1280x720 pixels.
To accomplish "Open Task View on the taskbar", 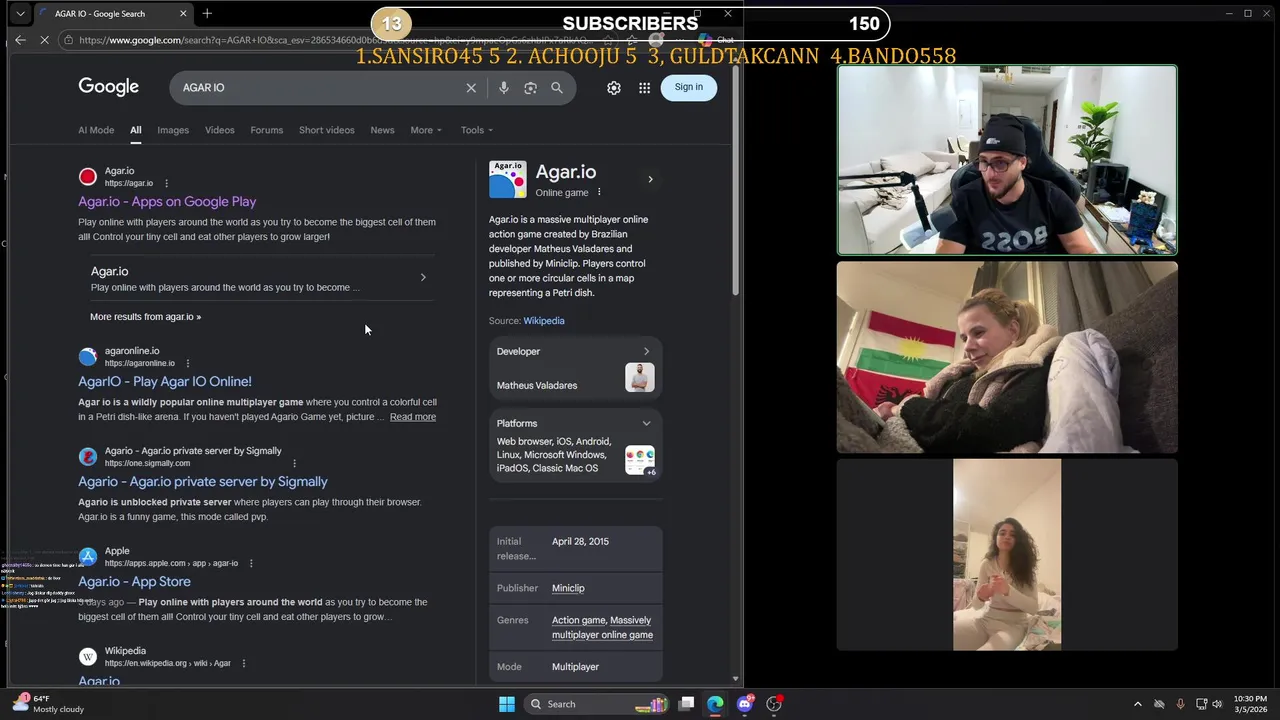I will (x=686, y=704).
